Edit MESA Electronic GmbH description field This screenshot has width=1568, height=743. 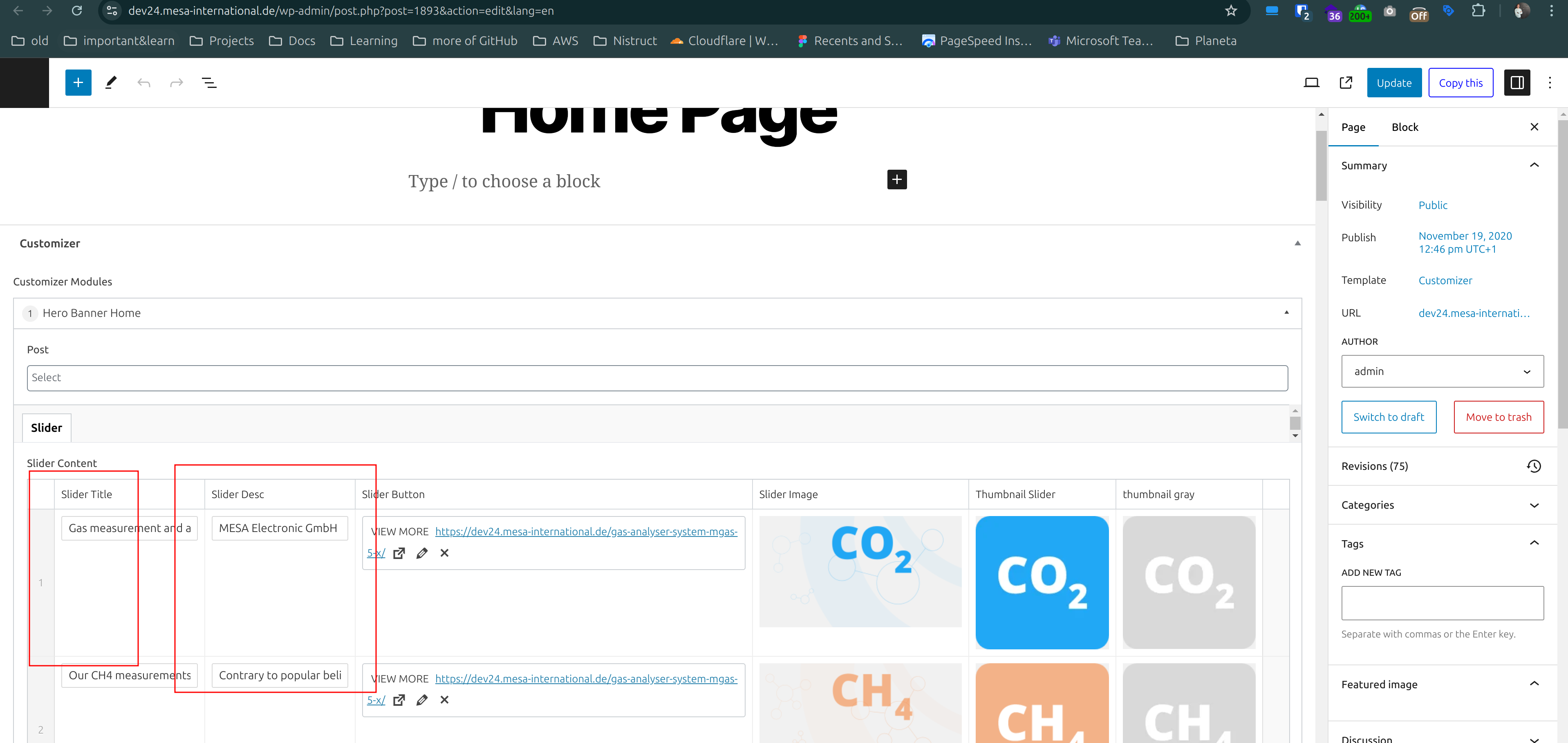[x=280, y=528]
